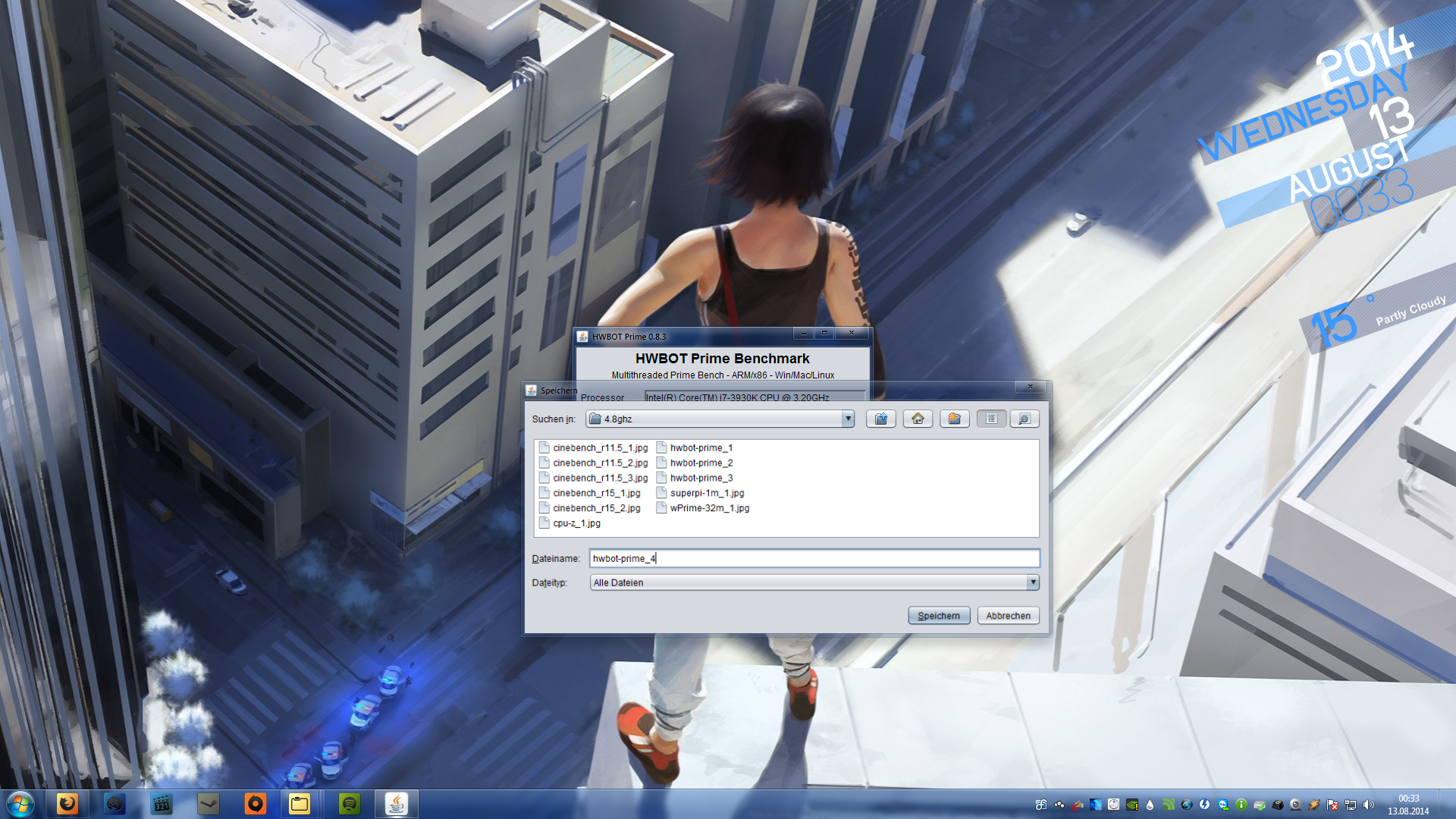Viewport: 1456px width, 819px height.
Task: Open Origin from the taskbar
Action: pos(256,804)
